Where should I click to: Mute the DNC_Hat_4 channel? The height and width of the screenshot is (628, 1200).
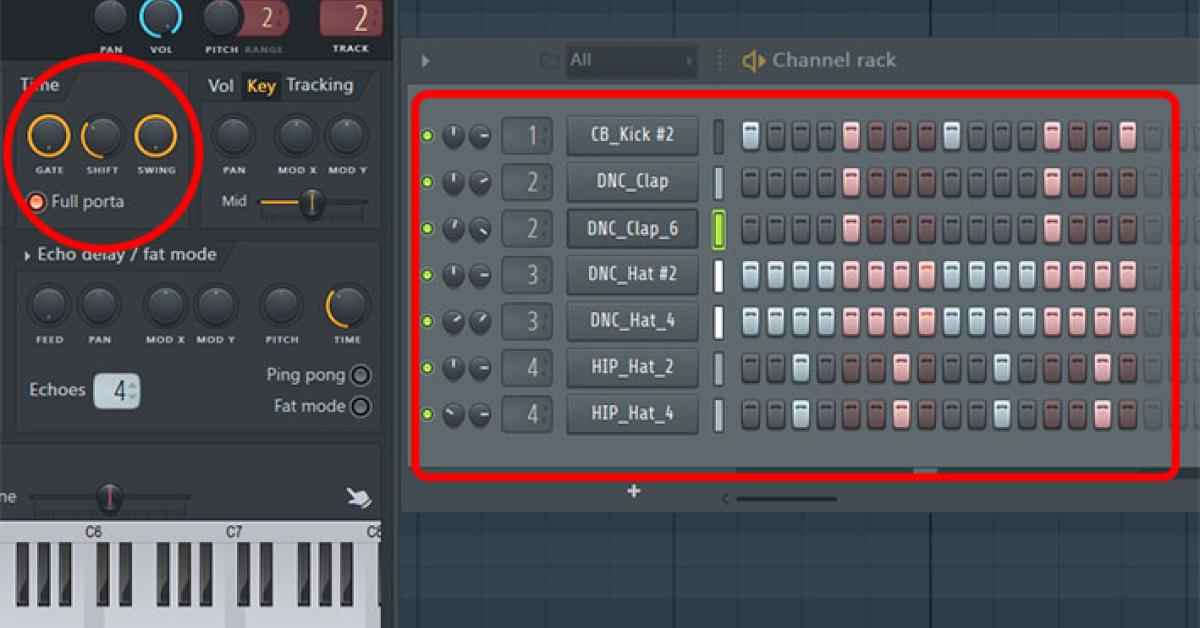click(428, 322)
